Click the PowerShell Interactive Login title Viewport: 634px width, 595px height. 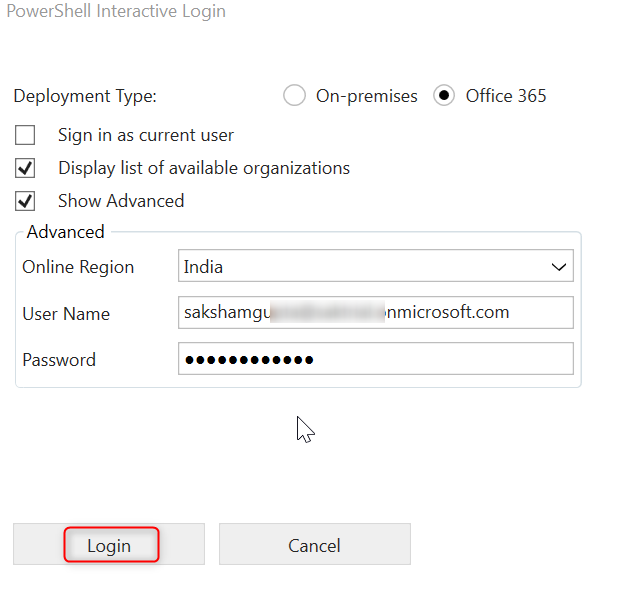[x=116, y=12]
